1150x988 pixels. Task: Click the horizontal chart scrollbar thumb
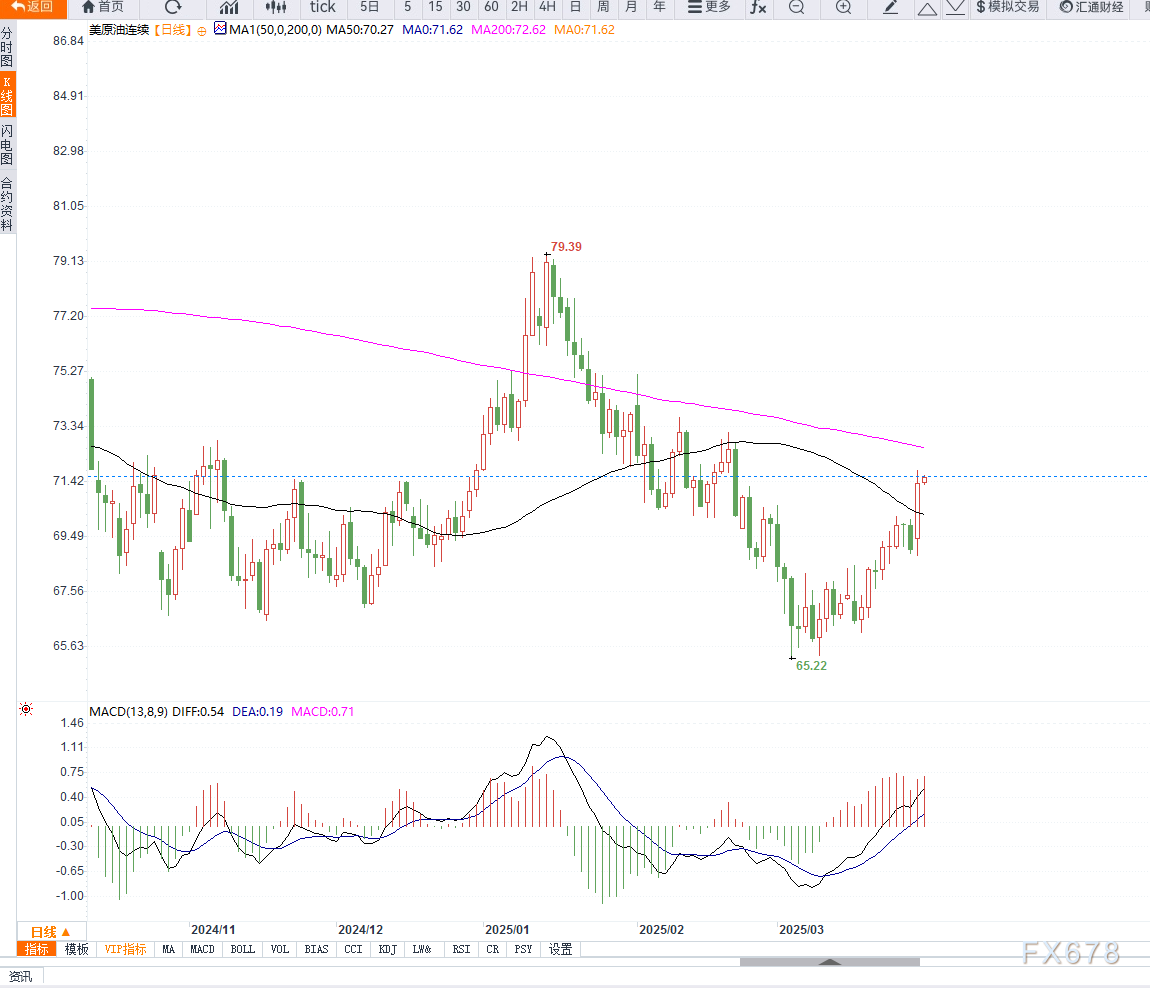point(829,962)
